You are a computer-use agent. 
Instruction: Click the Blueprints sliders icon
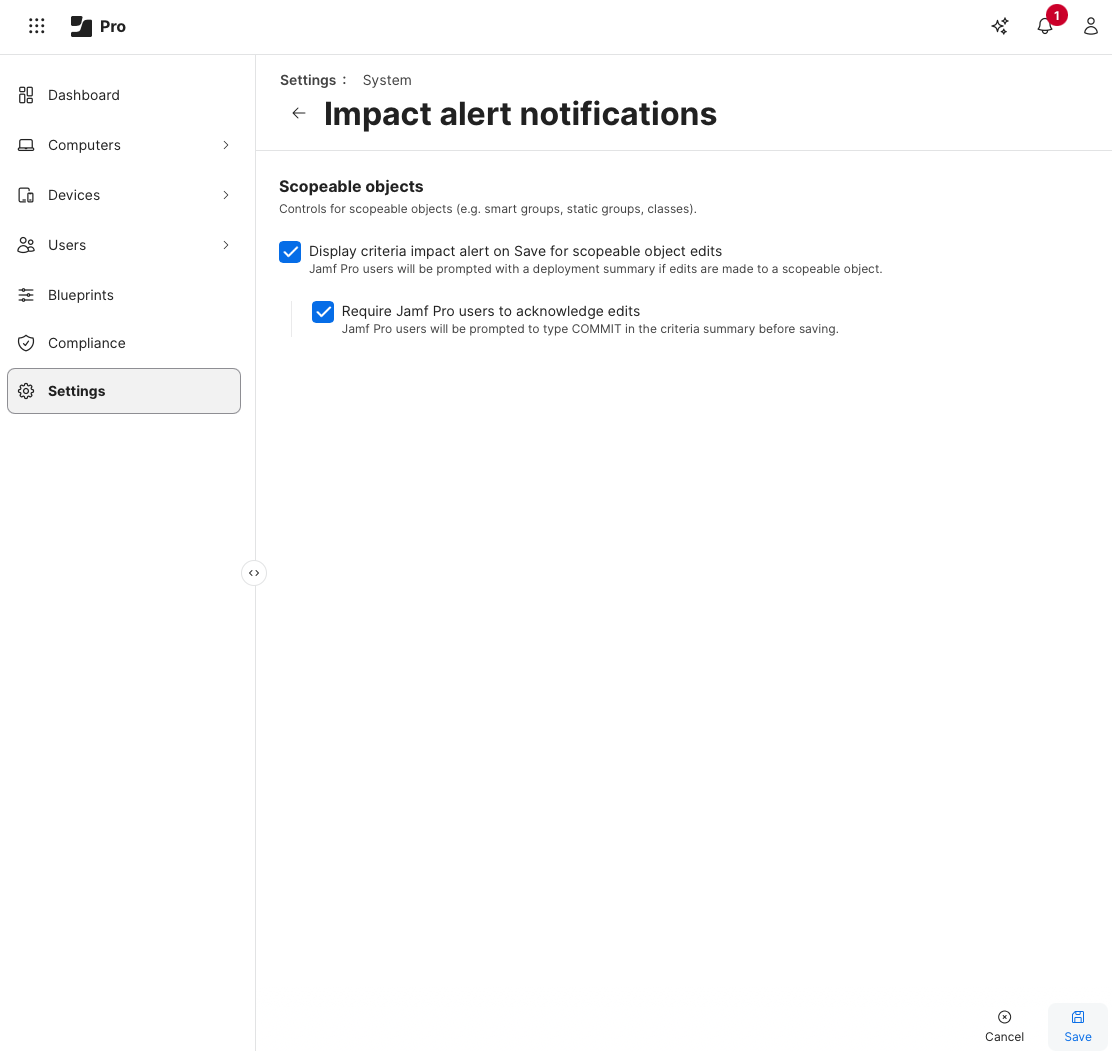pos(26,295)
